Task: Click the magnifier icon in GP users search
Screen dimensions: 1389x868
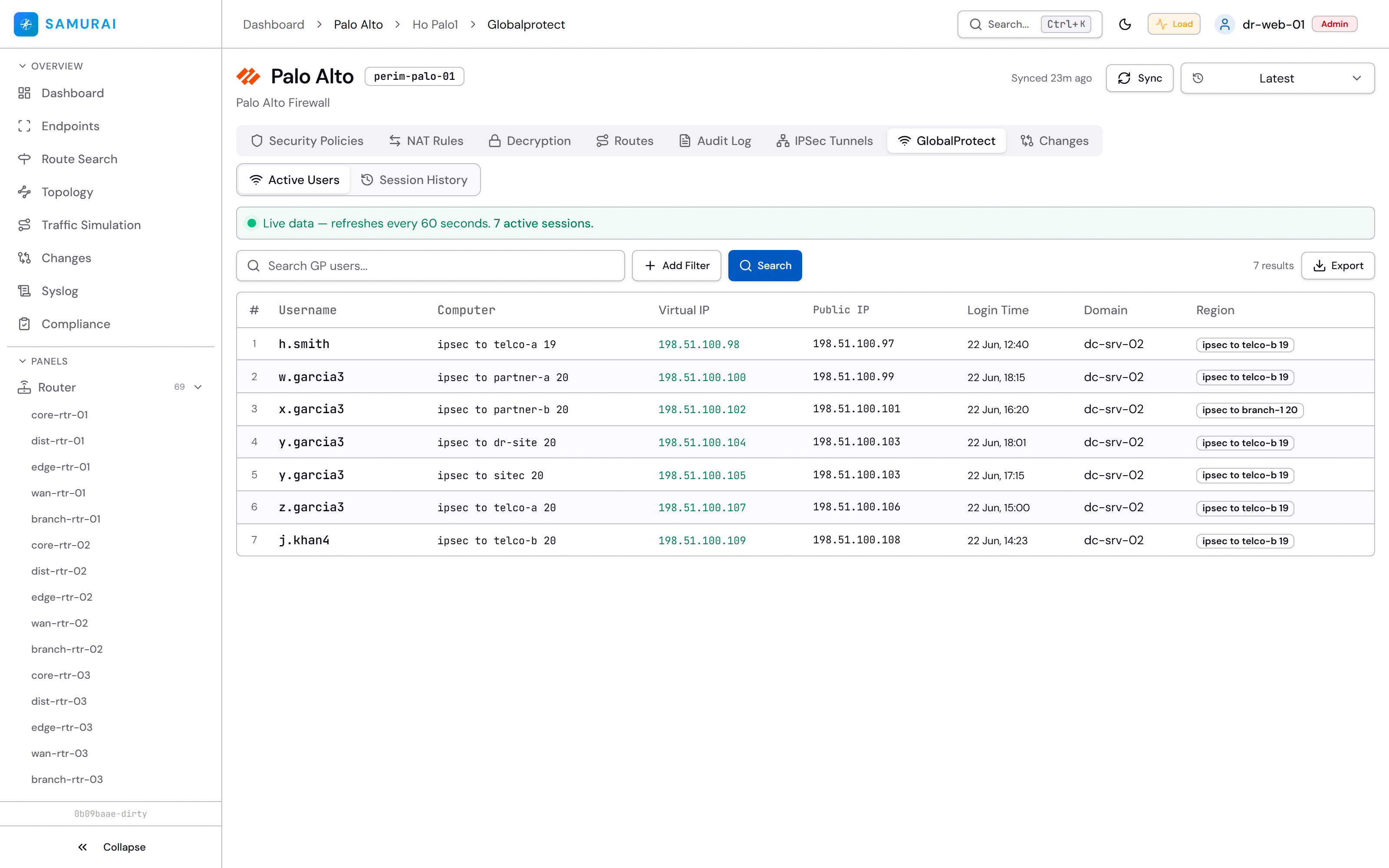Action: click(253, 266)
